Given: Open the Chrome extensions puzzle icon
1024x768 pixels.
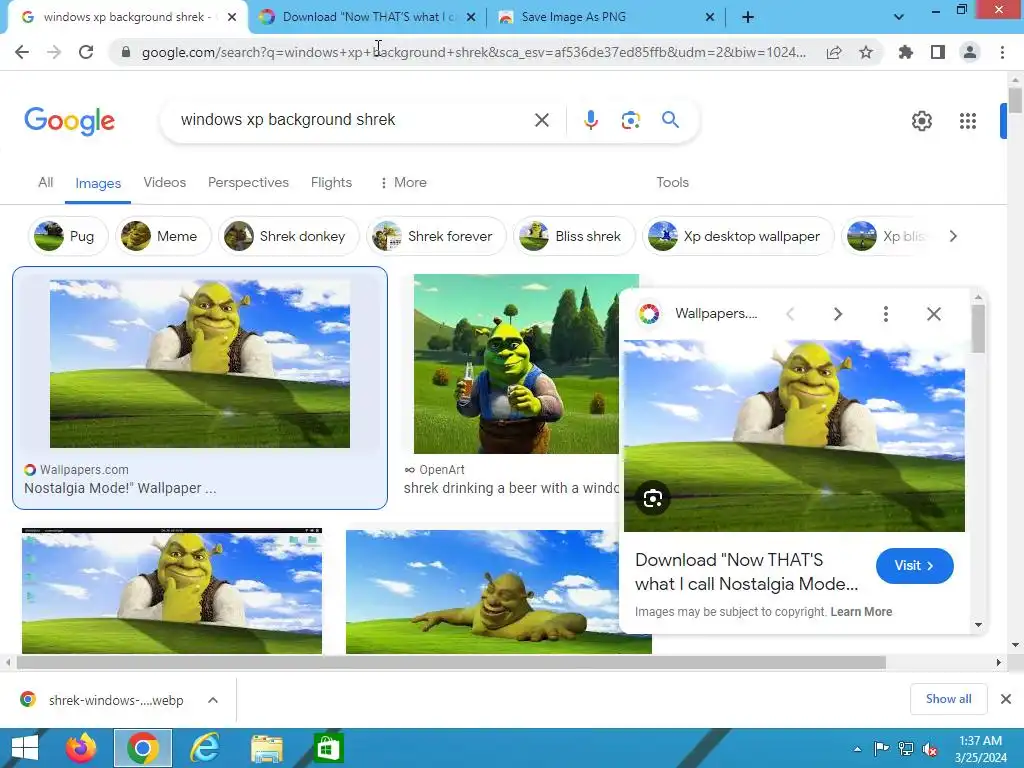Looking at the screenshot, I should click(906, 52).
